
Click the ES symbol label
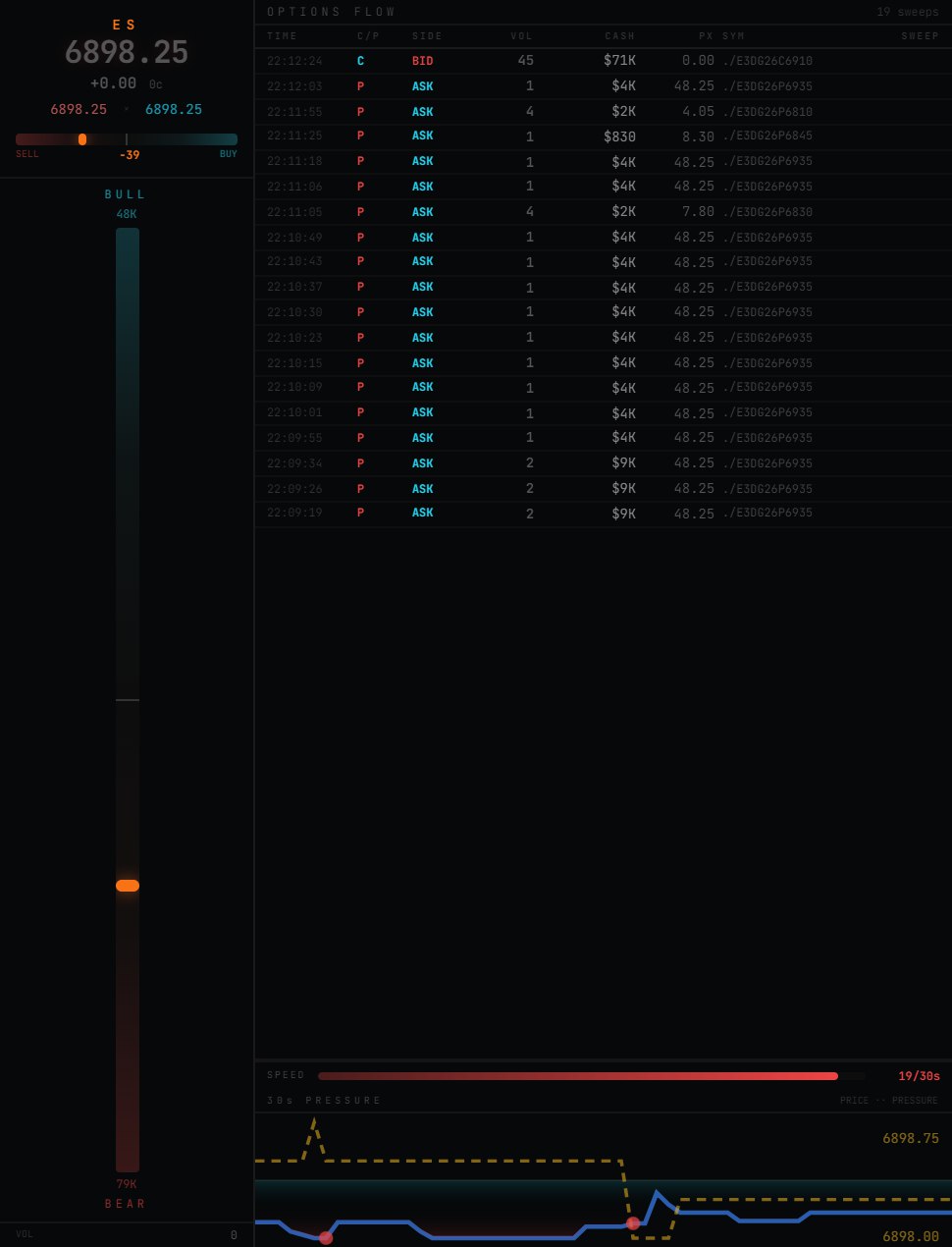coord(125,25)
